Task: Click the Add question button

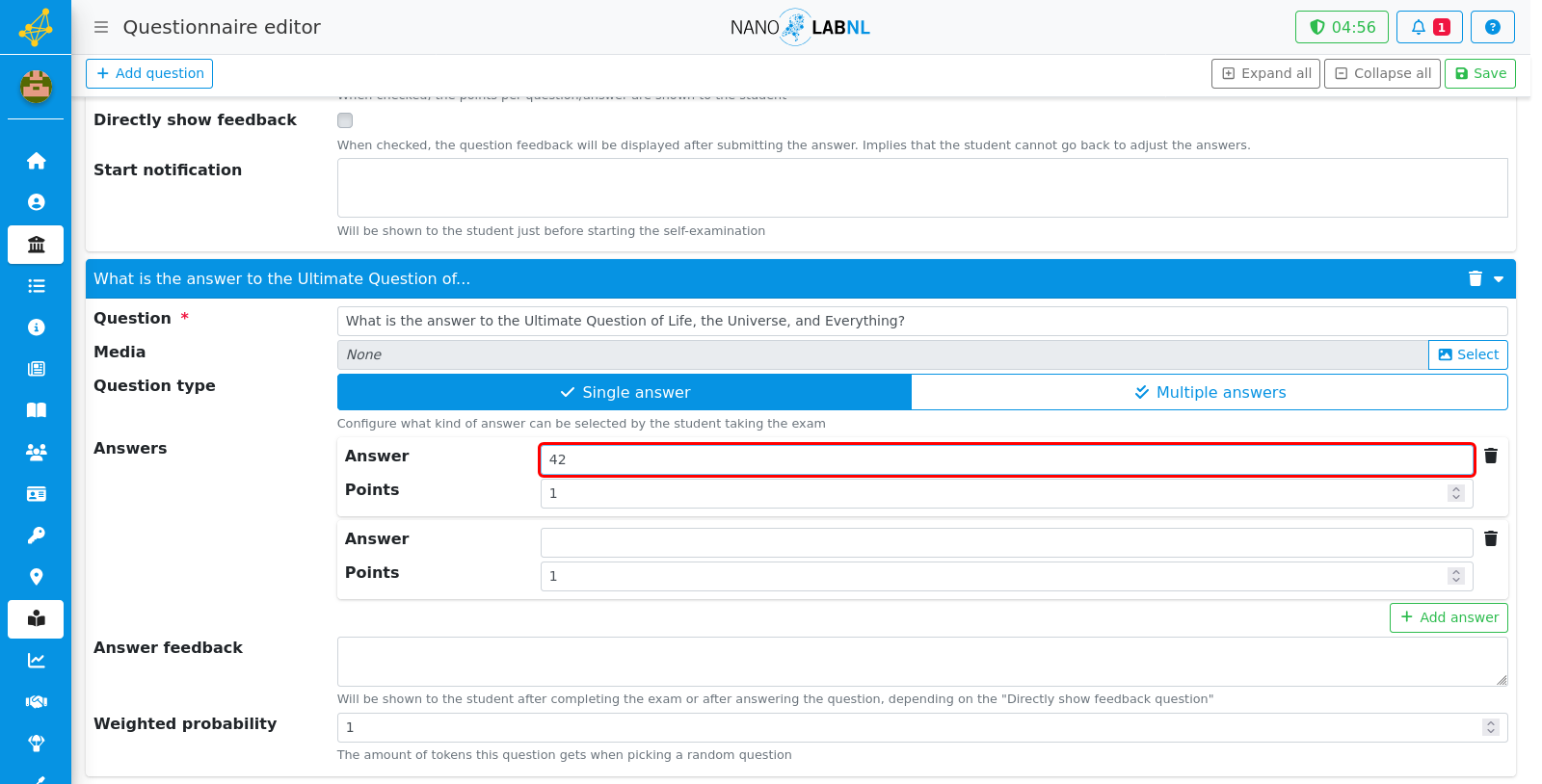Action: click(x=149, y=73)
